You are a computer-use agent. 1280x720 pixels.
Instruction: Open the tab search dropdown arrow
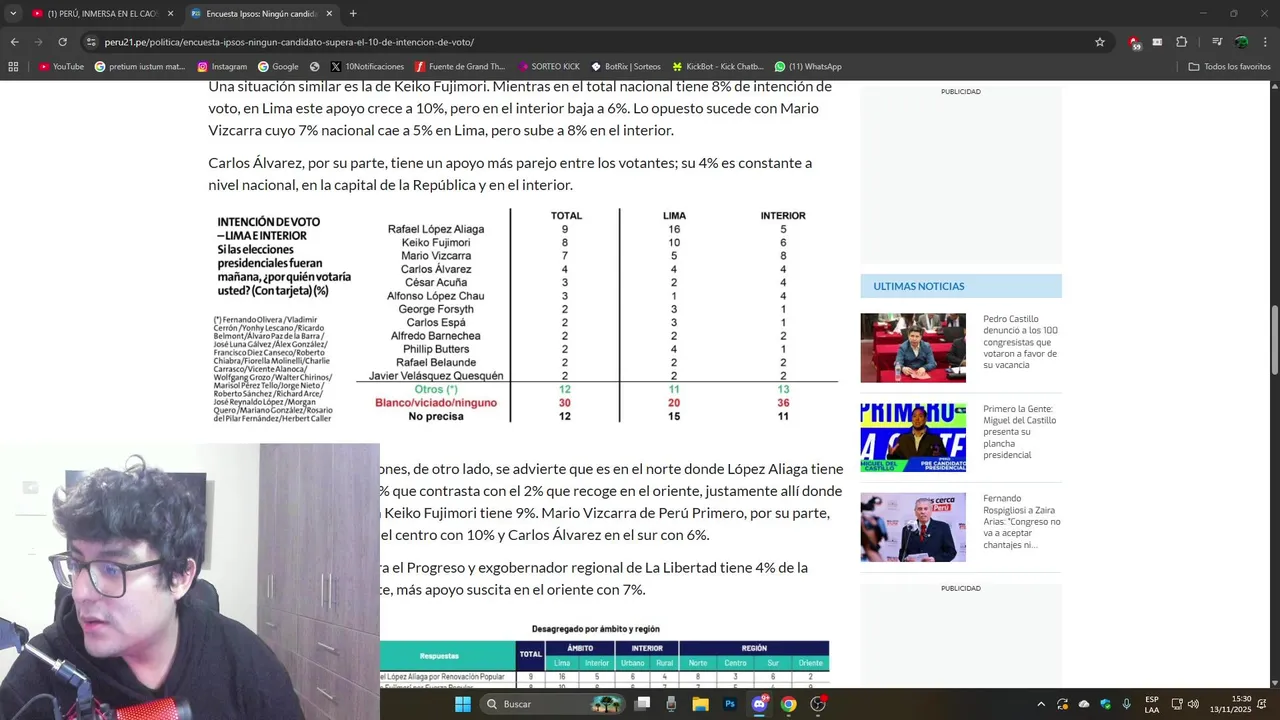13,14
